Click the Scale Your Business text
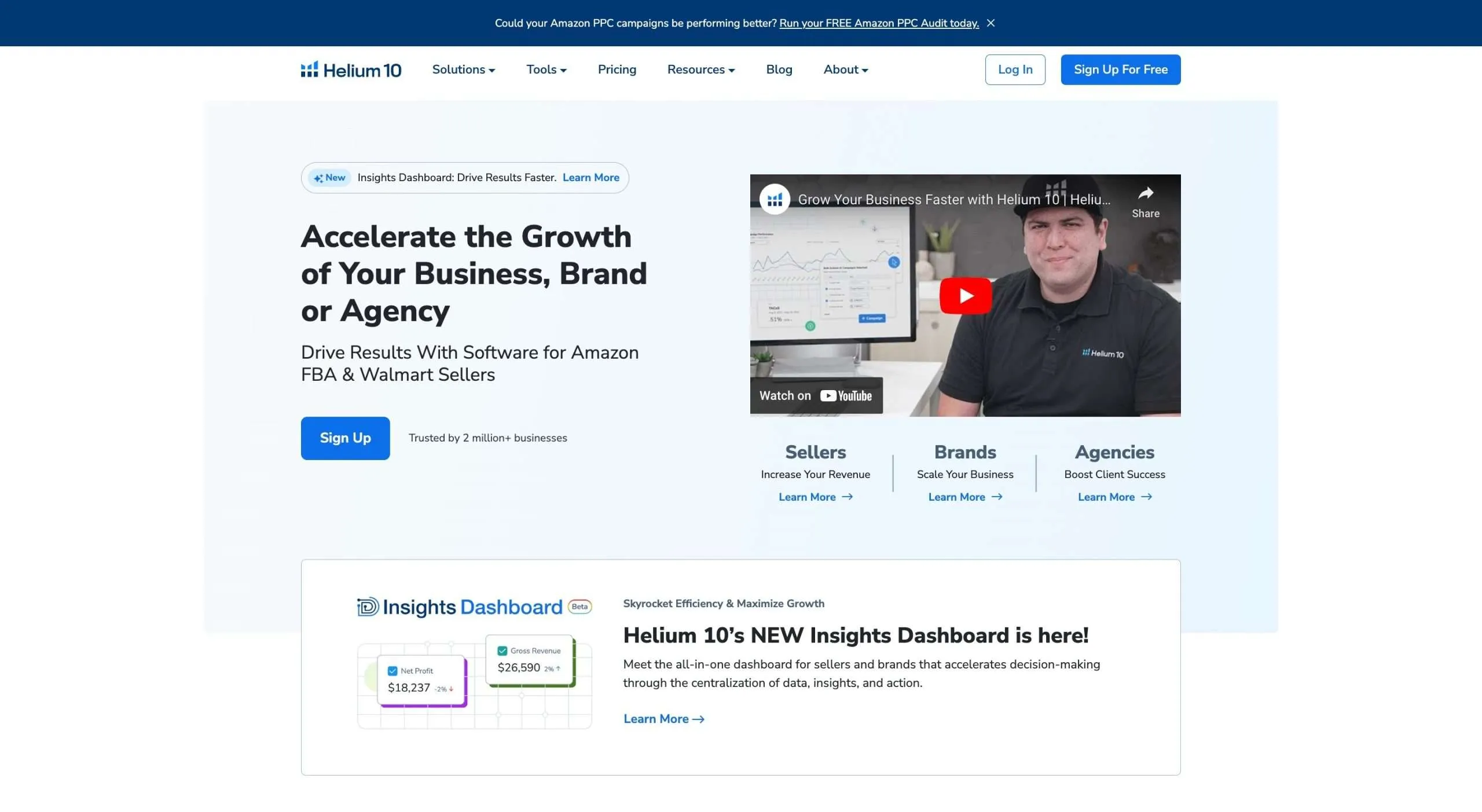The image size is (1482, 812). [x=965, y=475]
